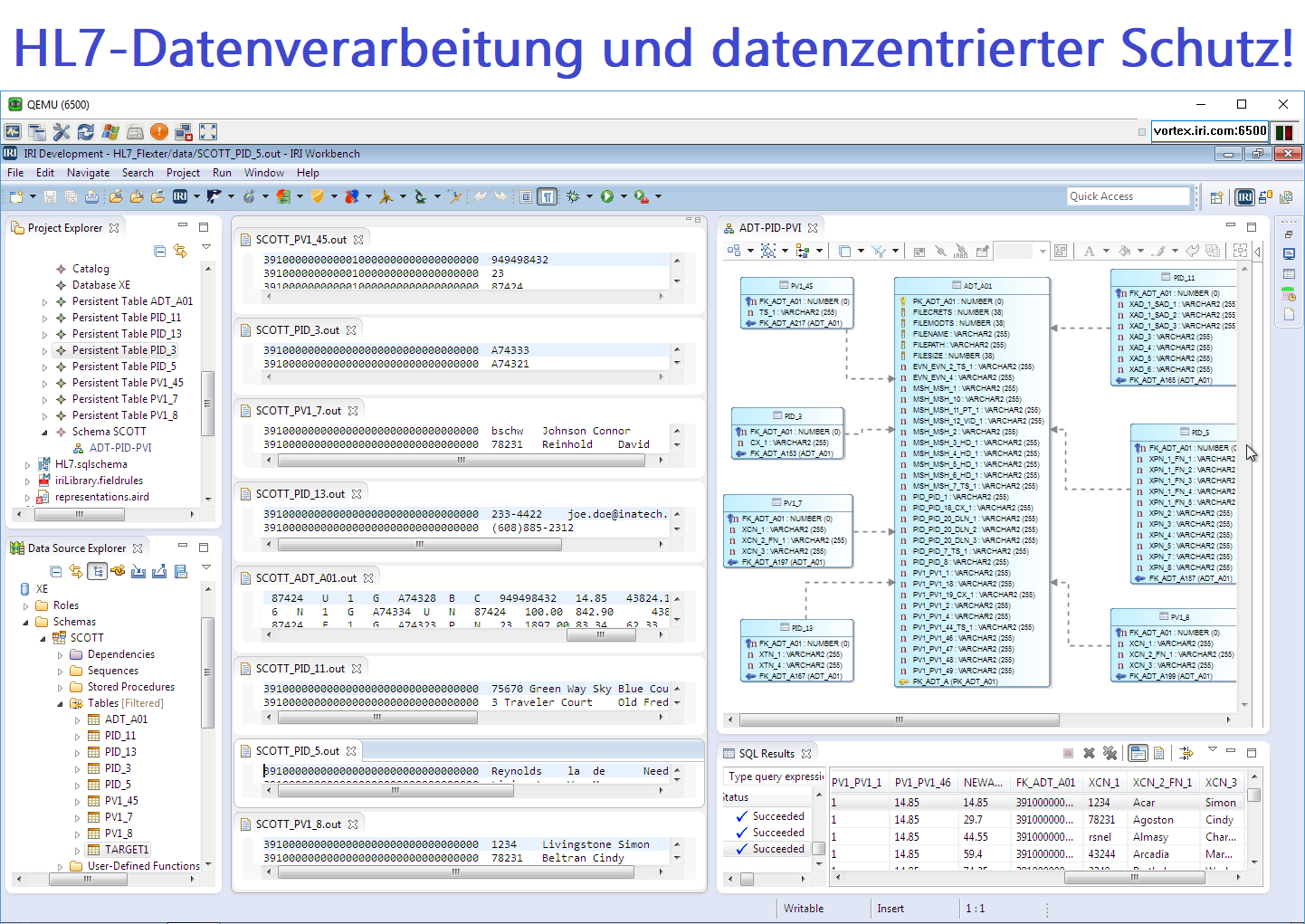Toggle Show Whitespace Characters pilcrow button
This screenshot has width=1305, height=924.
click(x=548, y=196)
